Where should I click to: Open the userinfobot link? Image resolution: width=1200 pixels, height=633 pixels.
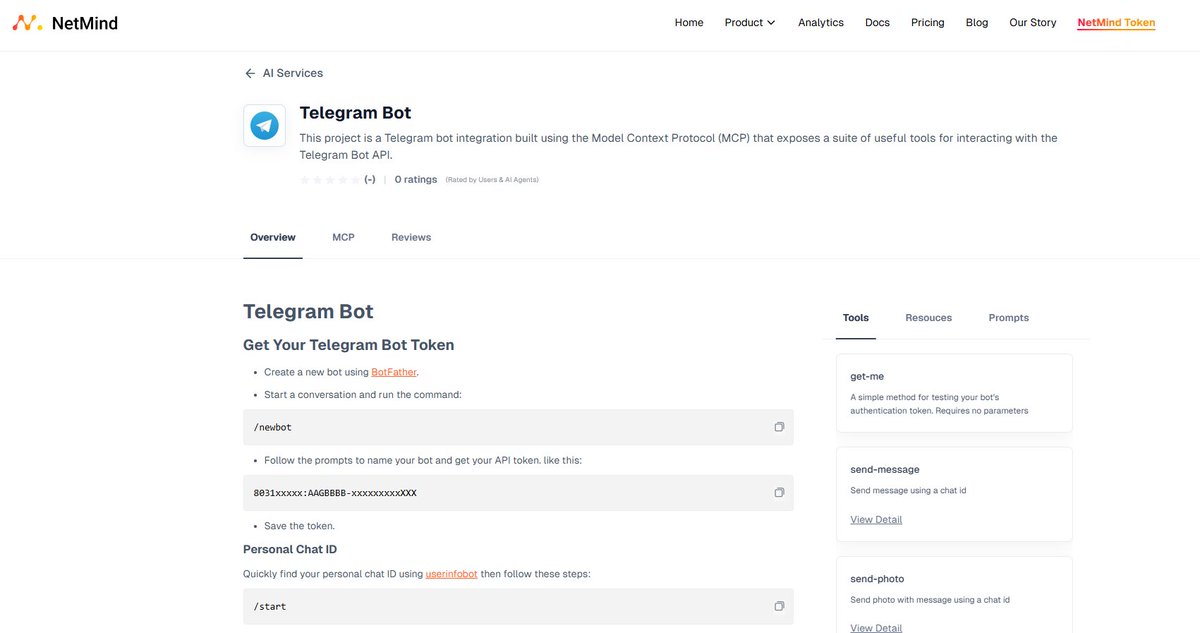452,574
